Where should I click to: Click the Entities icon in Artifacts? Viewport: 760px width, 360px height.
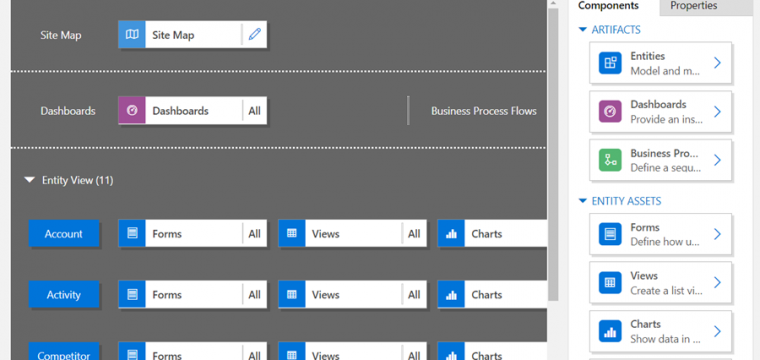(x=610, y=63)
